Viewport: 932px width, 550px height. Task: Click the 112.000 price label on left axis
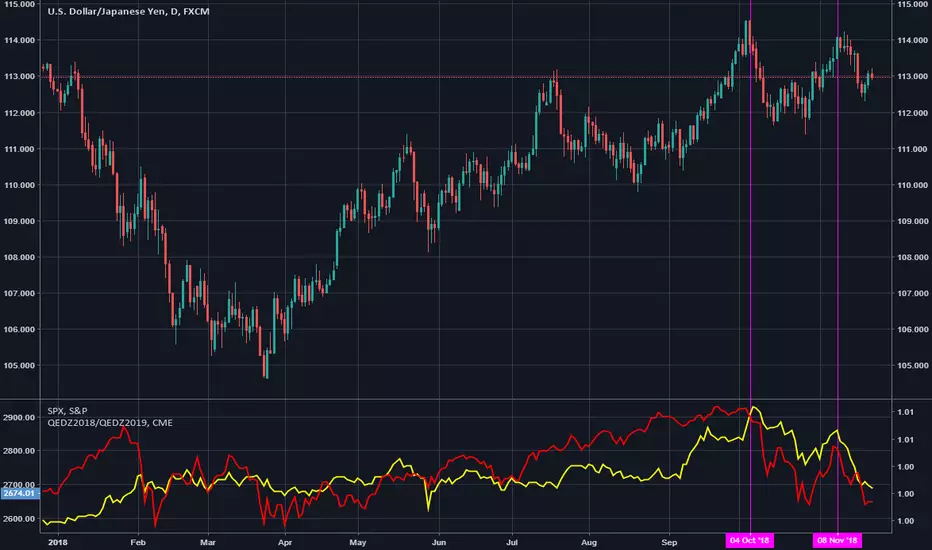point(19,113)
